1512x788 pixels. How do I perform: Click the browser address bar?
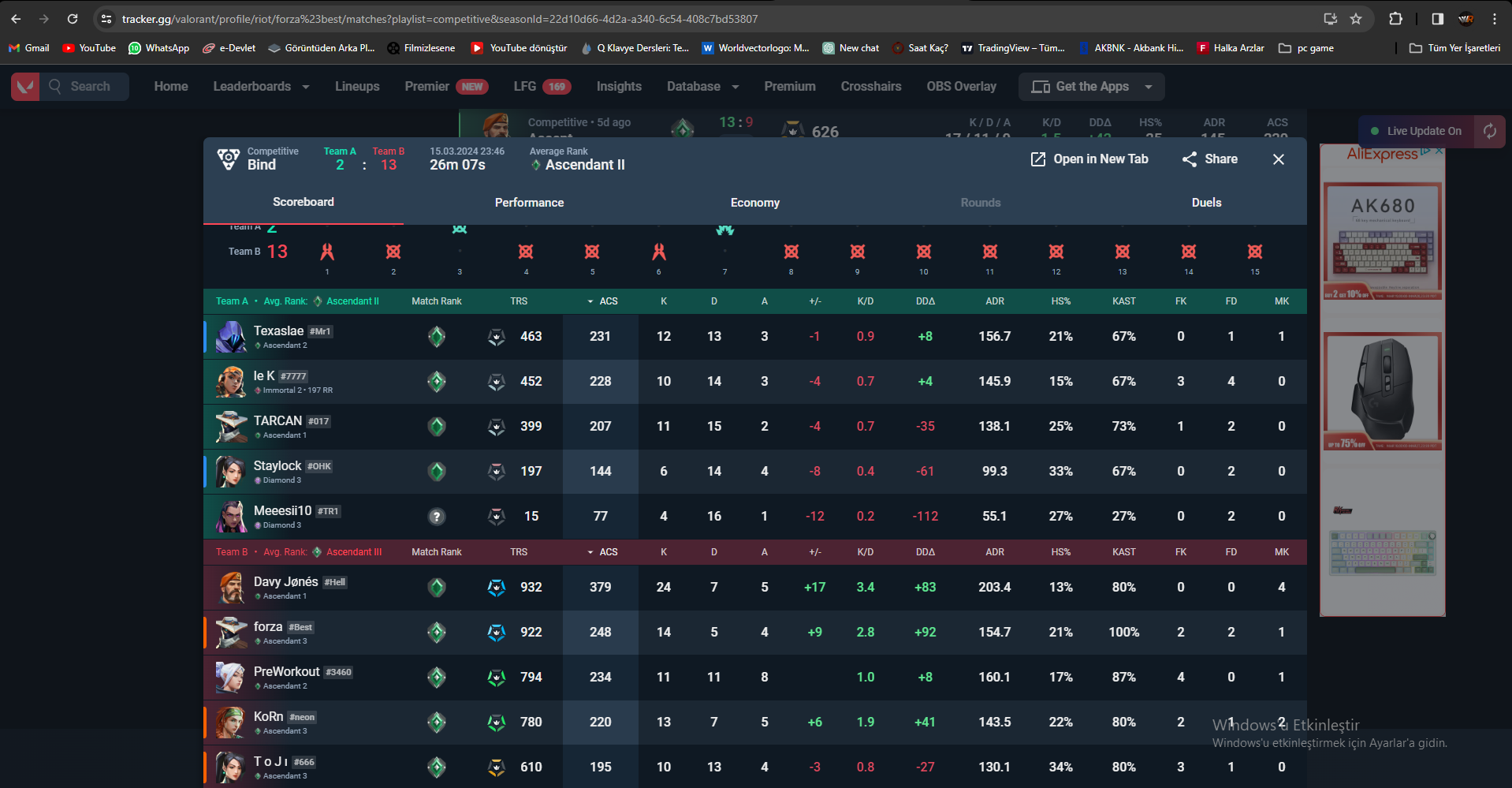(x=709, y=19)
